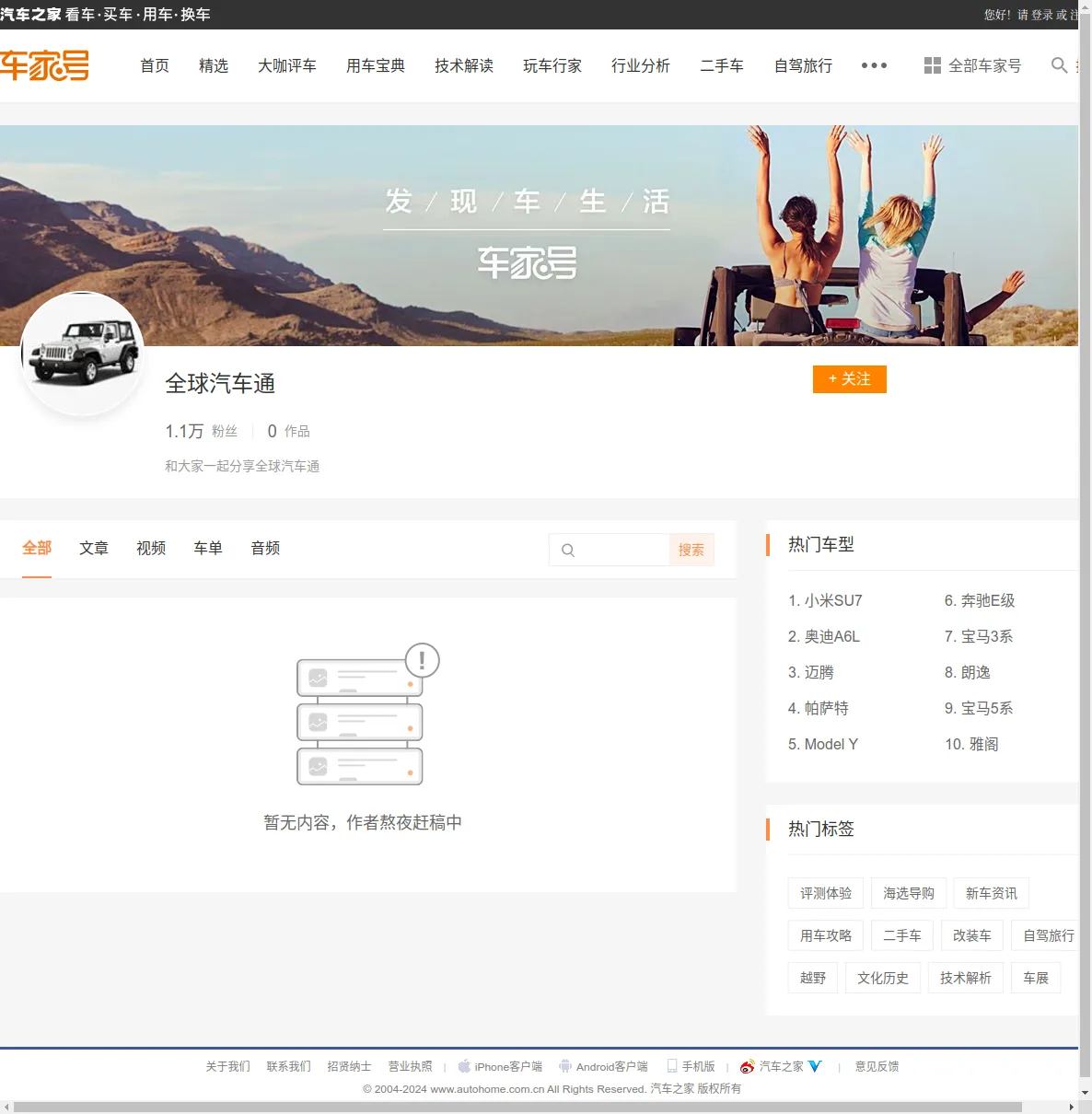Screen dimensions: 1092x1114
Task: Click the Weibo icon in footer
Action: (748, 1066)
